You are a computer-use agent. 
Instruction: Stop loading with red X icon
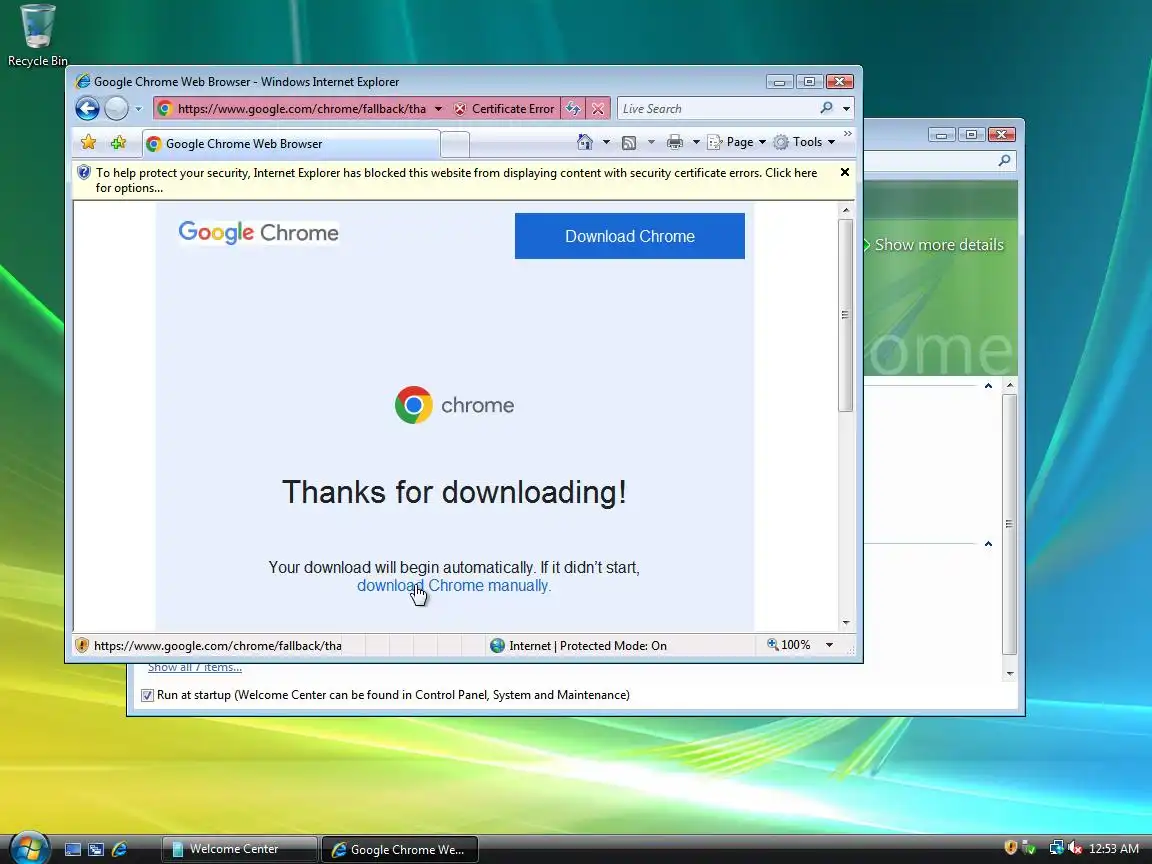(x=598, y=109)
